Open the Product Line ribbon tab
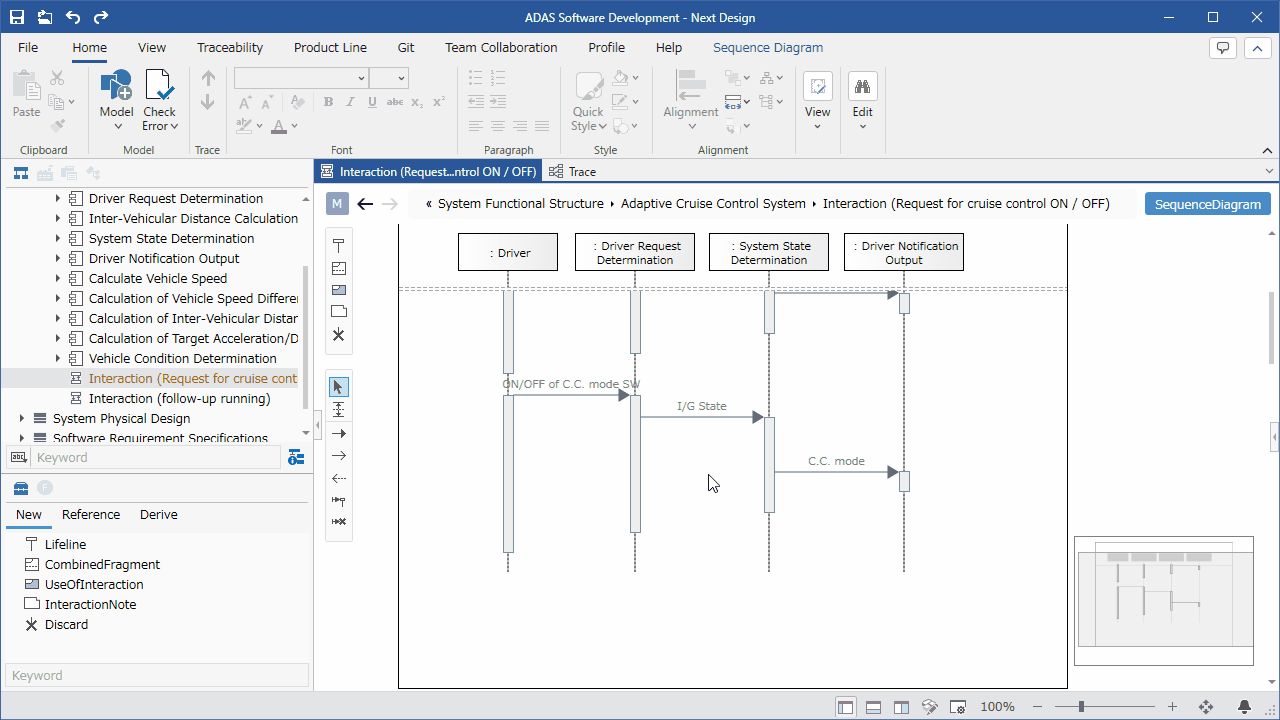Viewport: 1280px width, 720px height. [330, 47]
